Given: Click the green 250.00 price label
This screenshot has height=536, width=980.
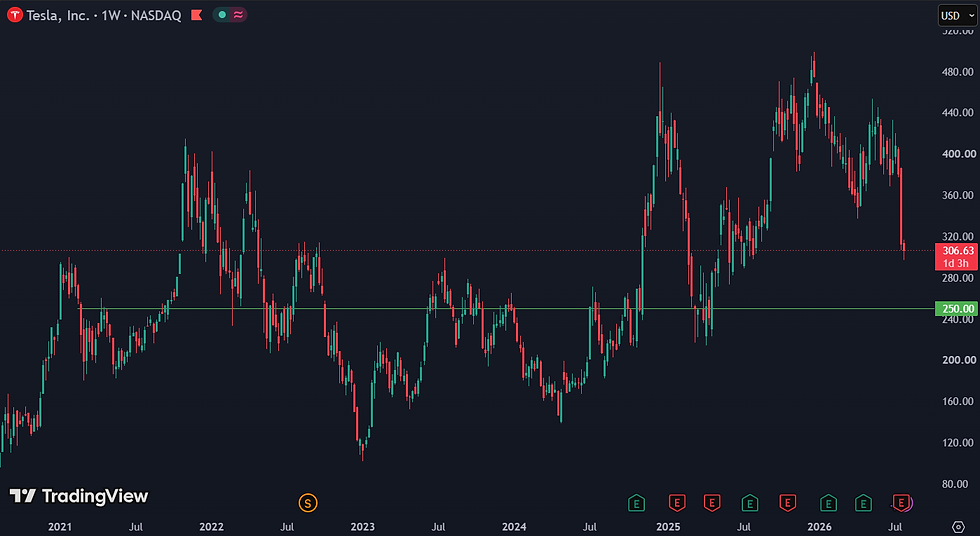Looking at the screenshot, I should [956, 309].
